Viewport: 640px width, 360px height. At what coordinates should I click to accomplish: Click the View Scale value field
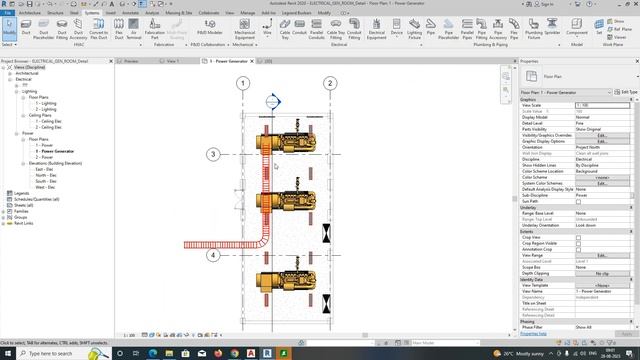[602, 105]
